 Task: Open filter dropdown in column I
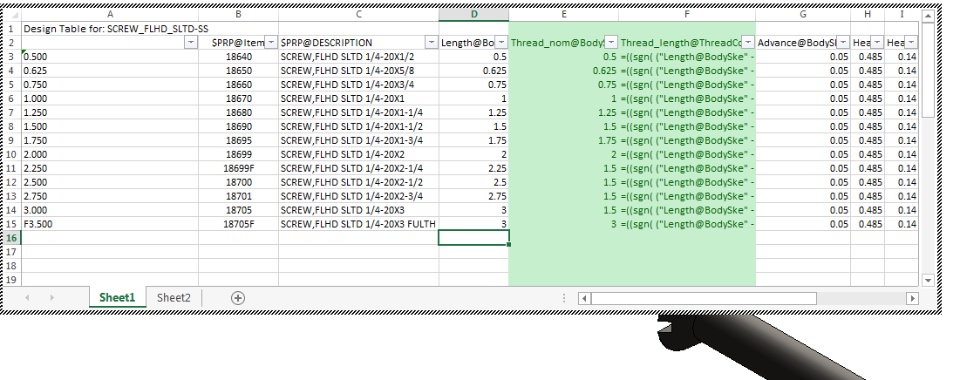pos(911,42)
